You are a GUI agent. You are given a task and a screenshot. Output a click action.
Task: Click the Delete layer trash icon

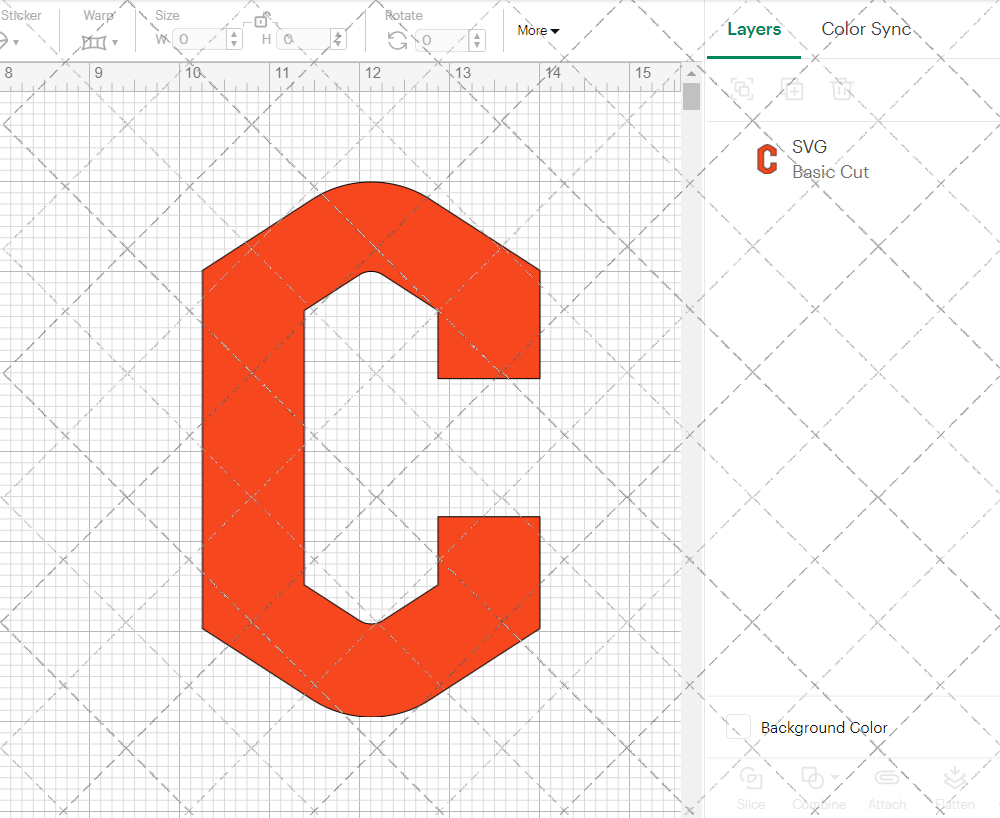[x=842, y=90]
